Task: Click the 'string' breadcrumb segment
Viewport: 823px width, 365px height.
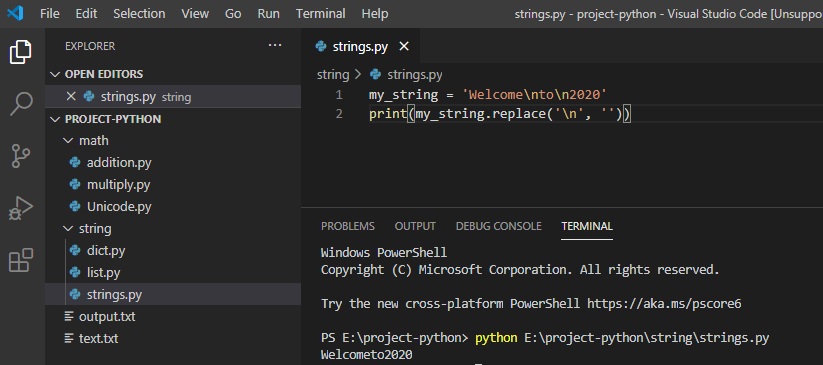Action: pos(333,75)
